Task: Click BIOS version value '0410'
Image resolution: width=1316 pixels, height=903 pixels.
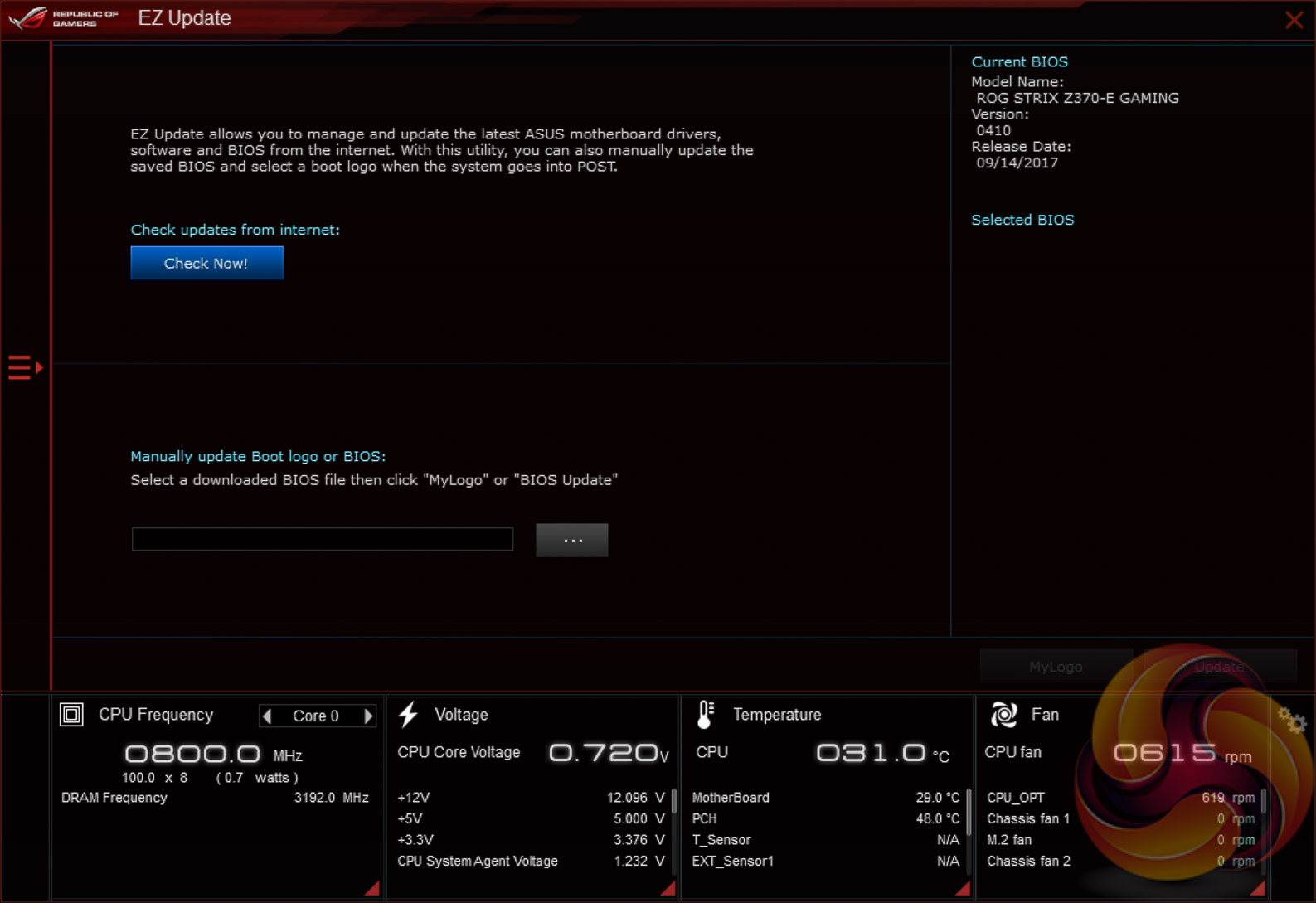Action: 993,130
